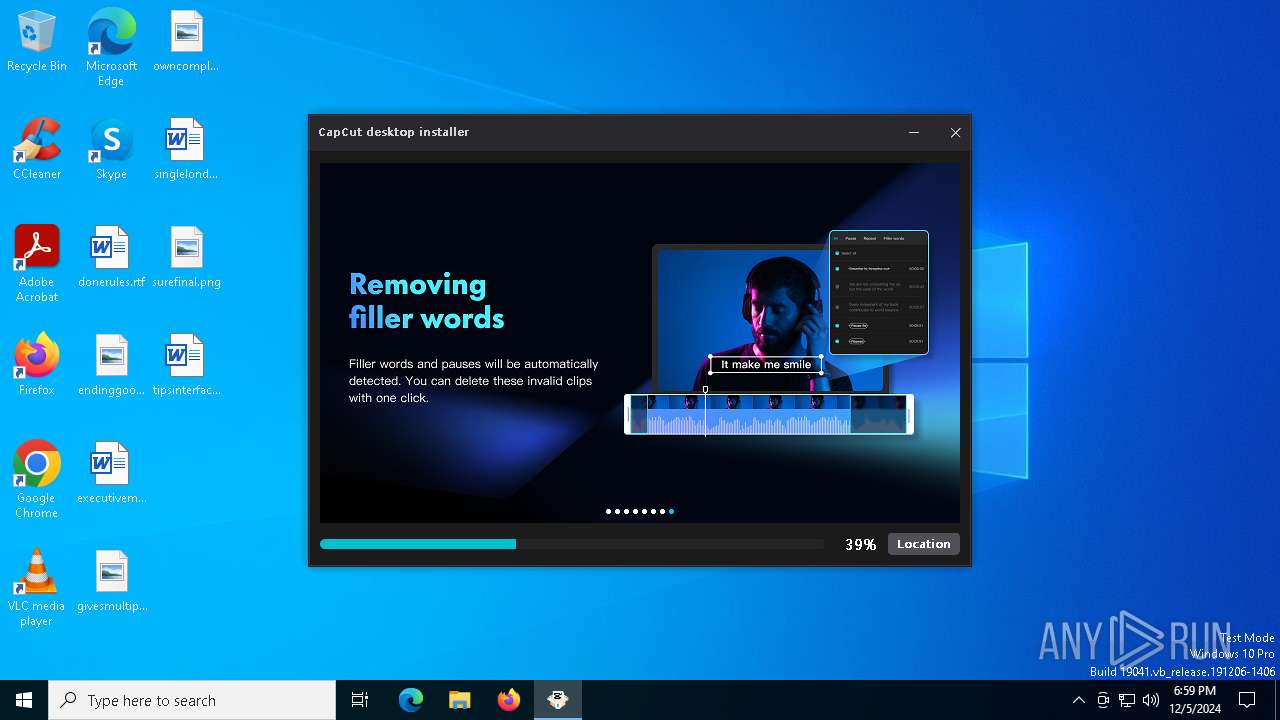The image size is (1280, 720).
Task: Open Google Chrome desktop shortcut
Action: 37,480
